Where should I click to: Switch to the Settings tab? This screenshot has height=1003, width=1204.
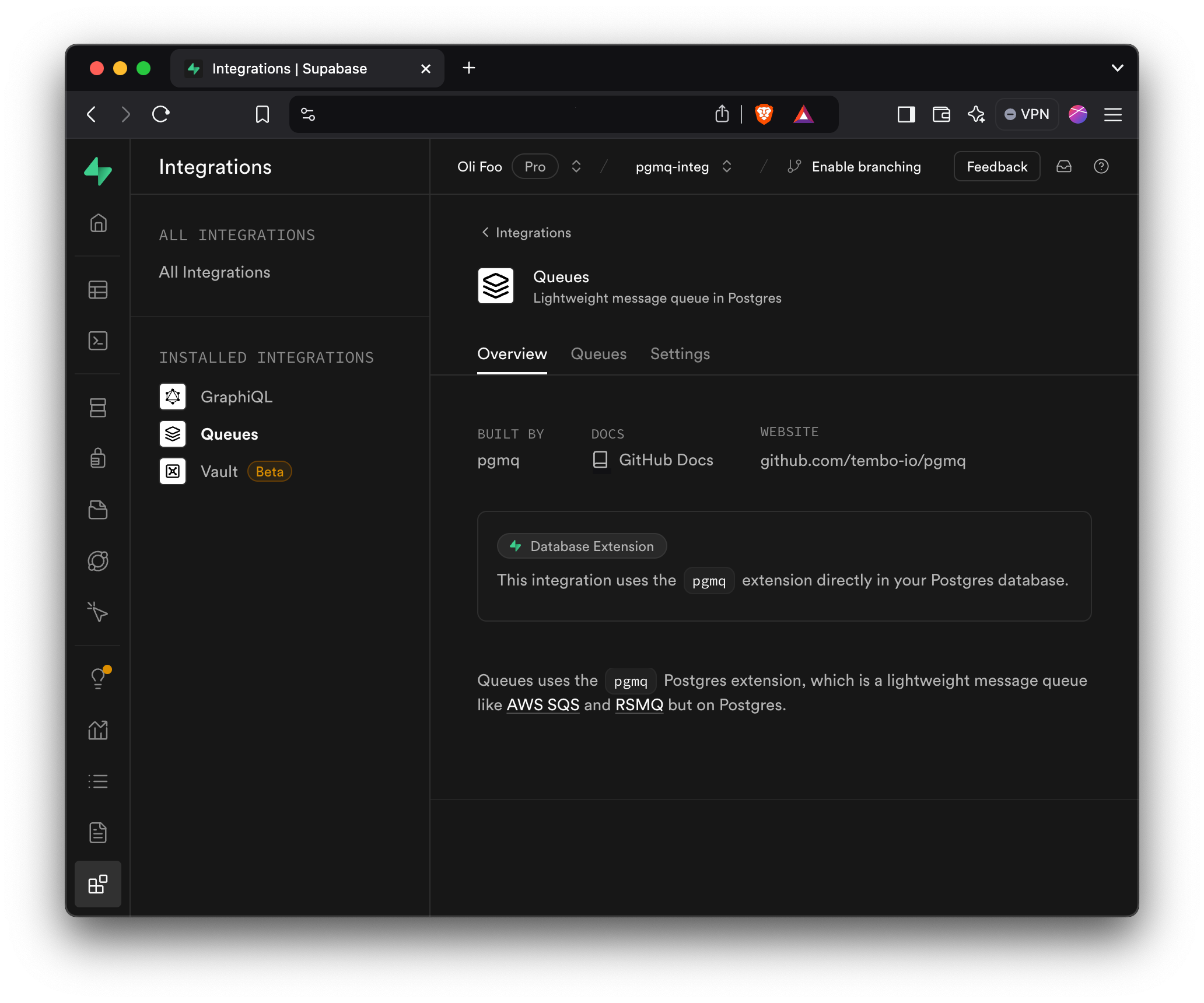(680, 354)
